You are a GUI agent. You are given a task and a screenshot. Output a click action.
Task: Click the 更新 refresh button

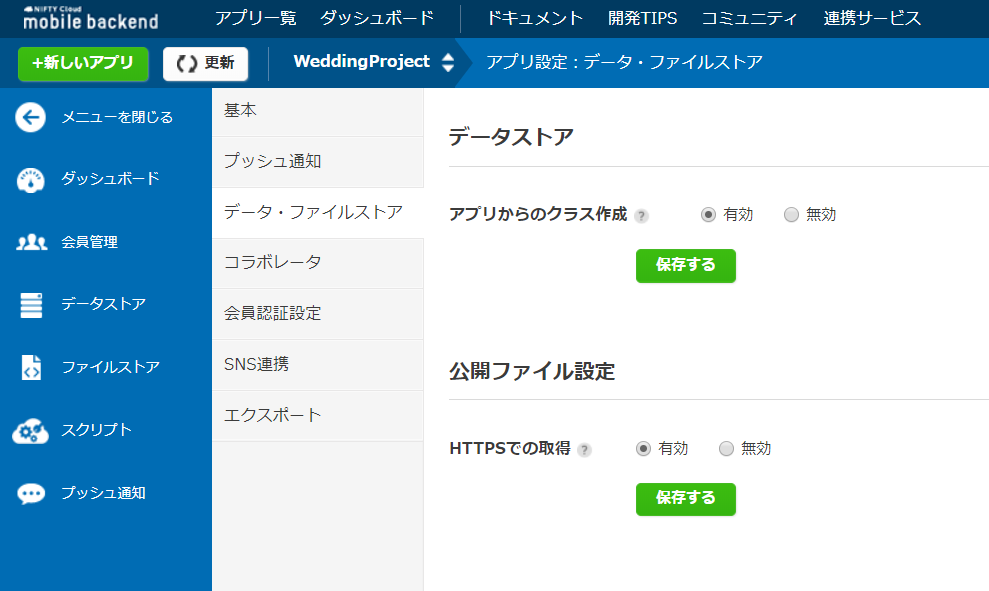[x=206, y=64]
